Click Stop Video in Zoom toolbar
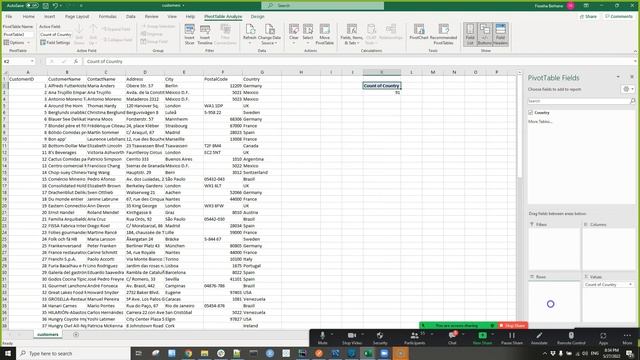Screen dimensions: 640x360 352,338
